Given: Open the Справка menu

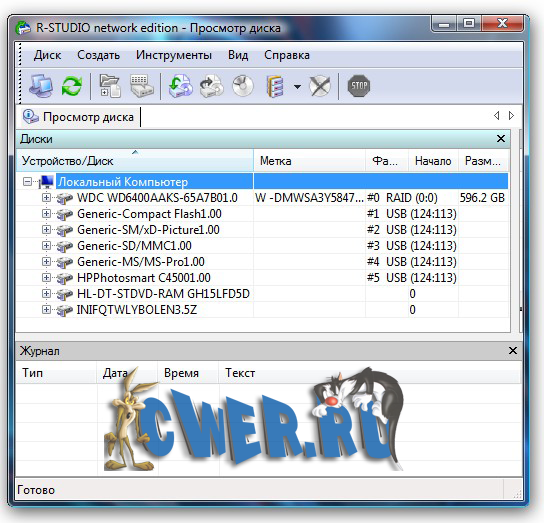Looking at the screenshot, I should click(287, 55).
